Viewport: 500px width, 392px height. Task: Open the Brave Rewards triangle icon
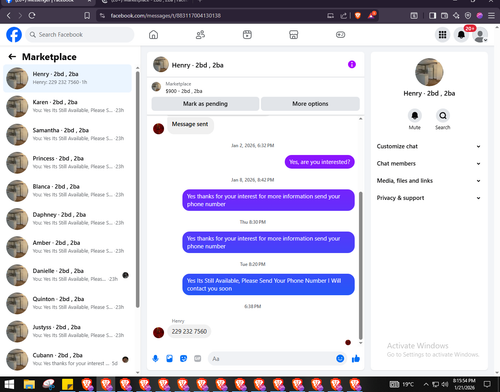[x=371, y=15]
